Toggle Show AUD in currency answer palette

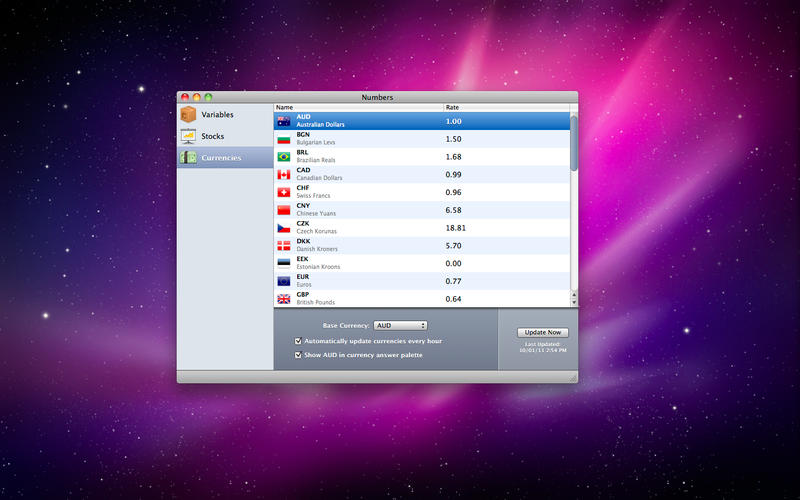click(298, 355)
